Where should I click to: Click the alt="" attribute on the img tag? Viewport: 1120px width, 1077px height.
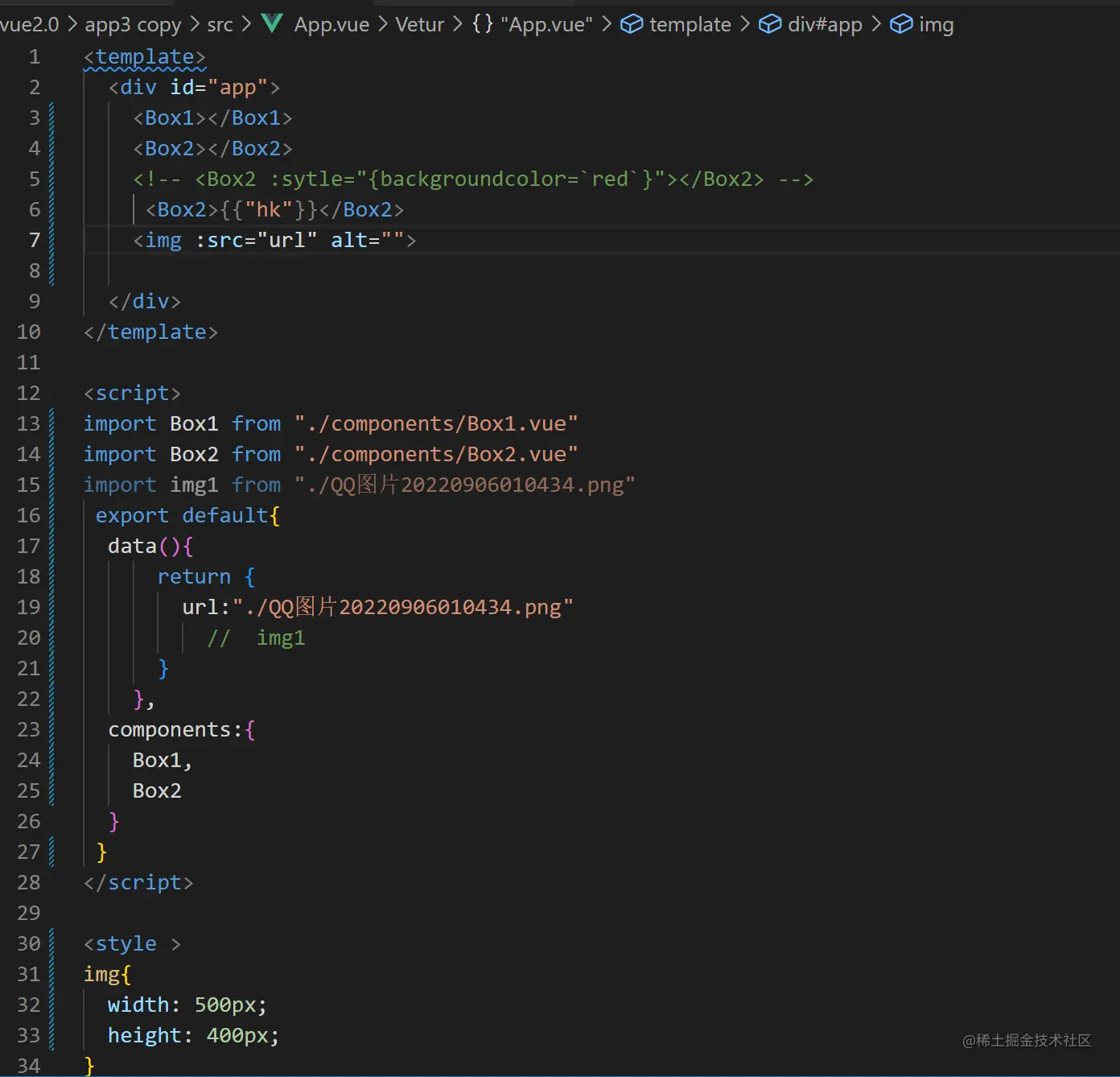(368, 241)
